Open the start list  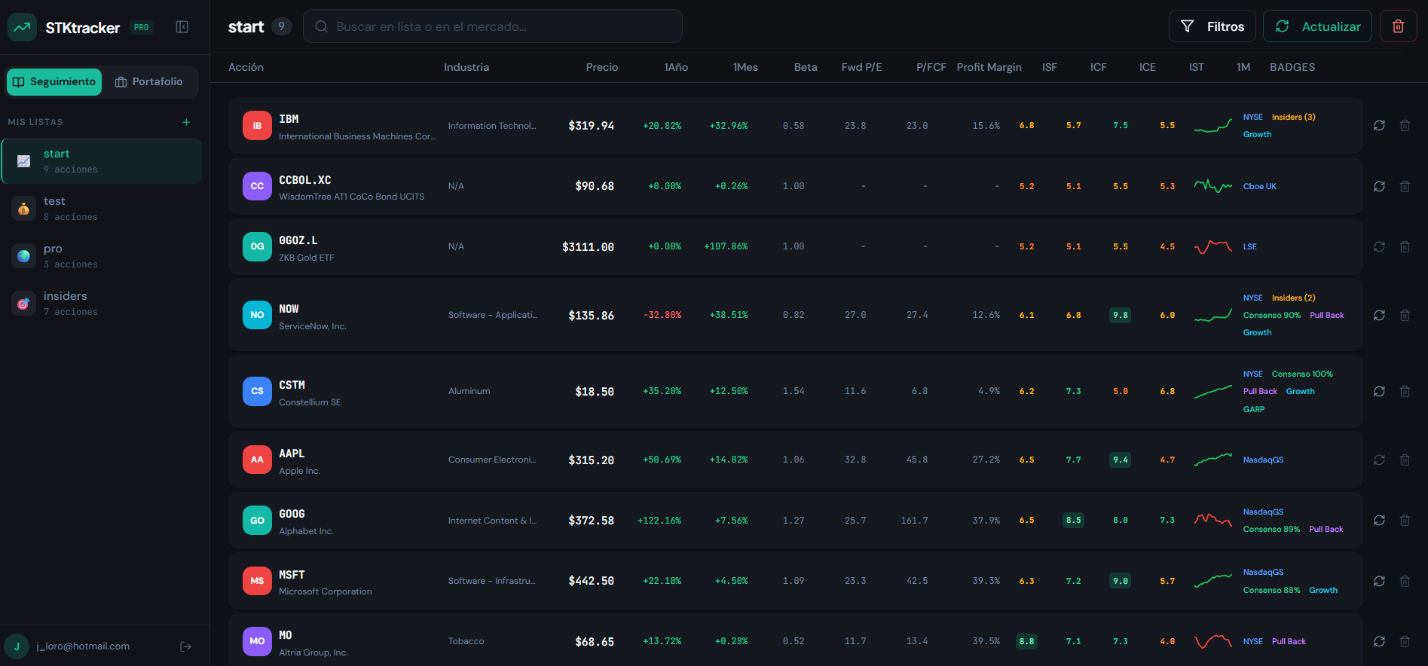tap(101, 161)
